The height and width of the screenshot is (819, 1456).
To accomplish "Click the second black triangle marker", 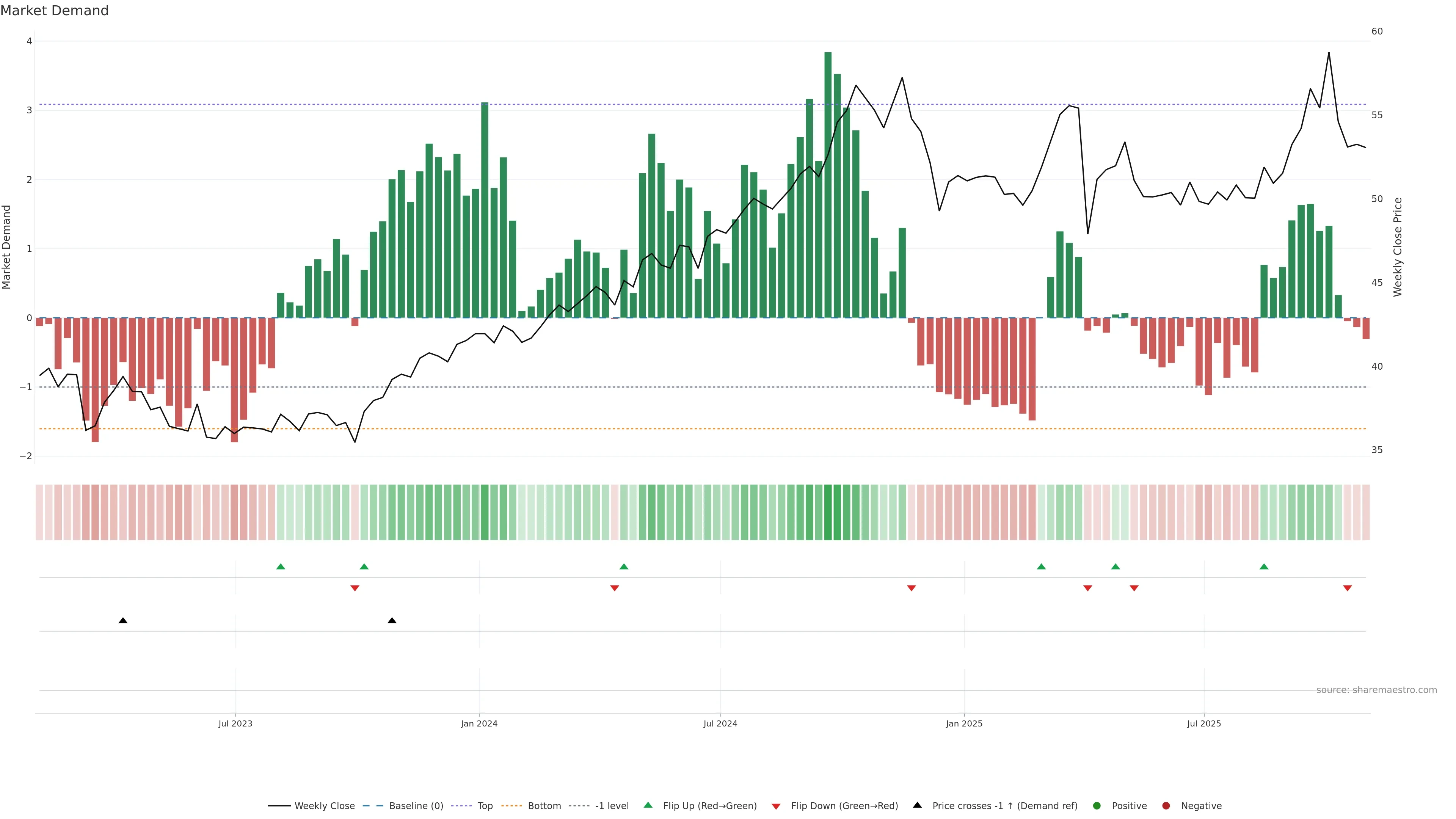I will click(392, 621).
